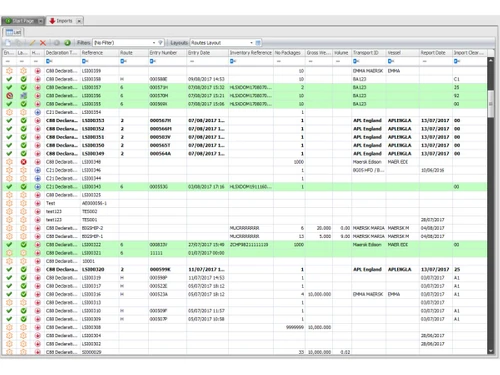The height and width of the screenshot is (375, 500).
Task: Close the Imports tab
Action: click(79, 21)
